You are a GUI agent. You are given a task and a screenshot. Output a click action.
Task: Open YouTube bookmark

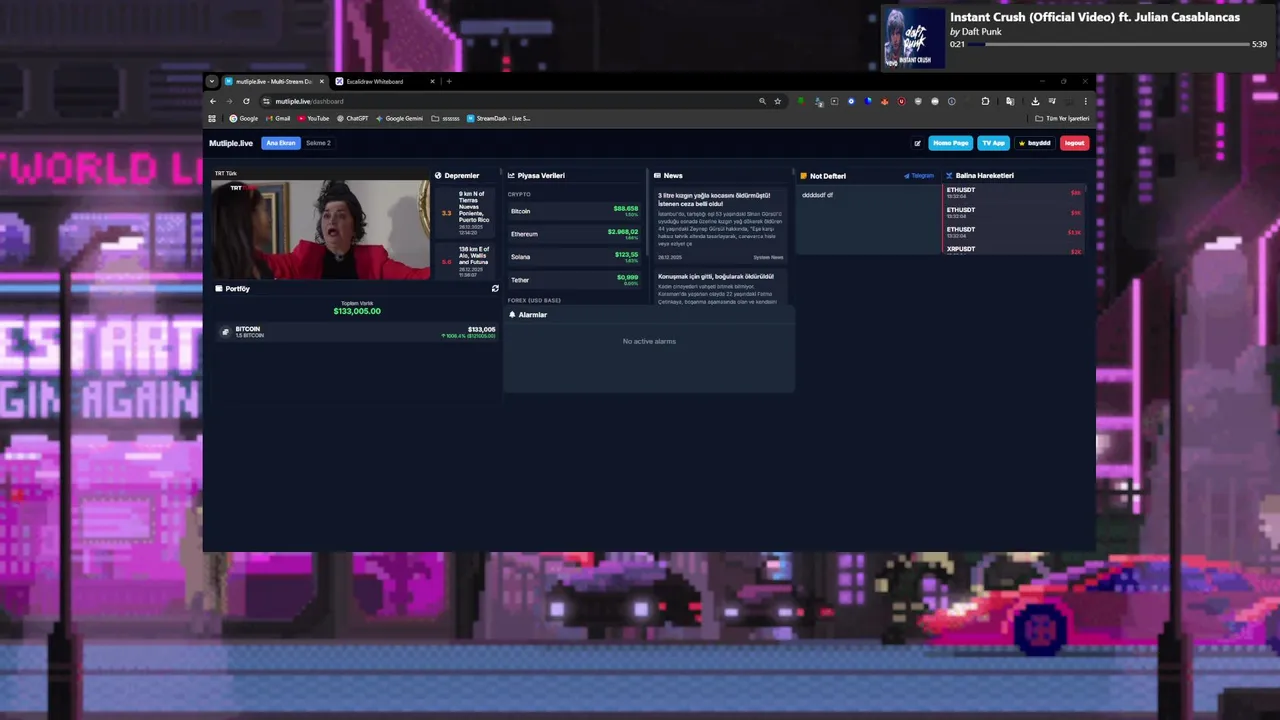point(314,118)
